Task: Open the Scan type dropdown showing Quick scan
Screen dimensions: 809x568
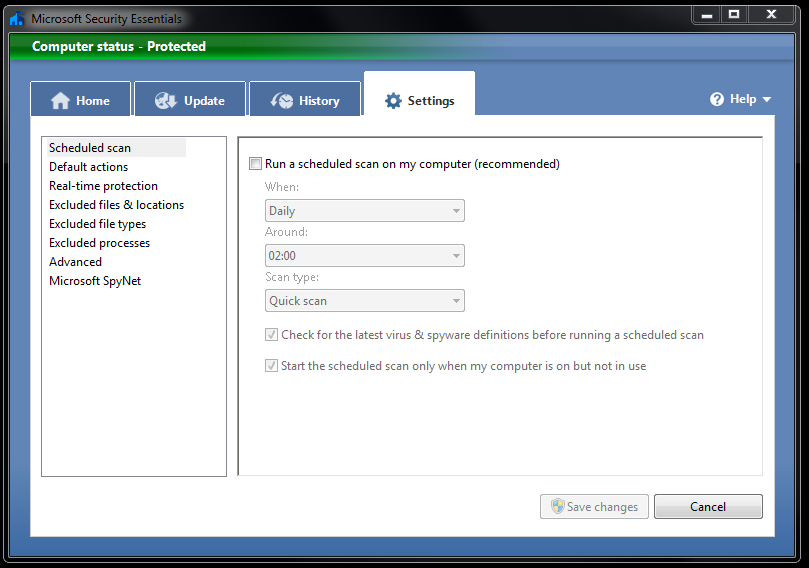Action: point(365,300)
